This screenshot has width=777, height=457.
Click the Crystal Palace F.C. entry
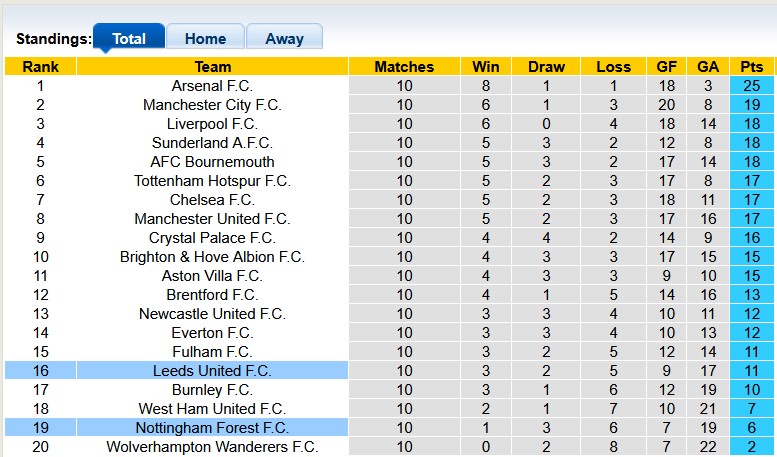pos(212,238)
